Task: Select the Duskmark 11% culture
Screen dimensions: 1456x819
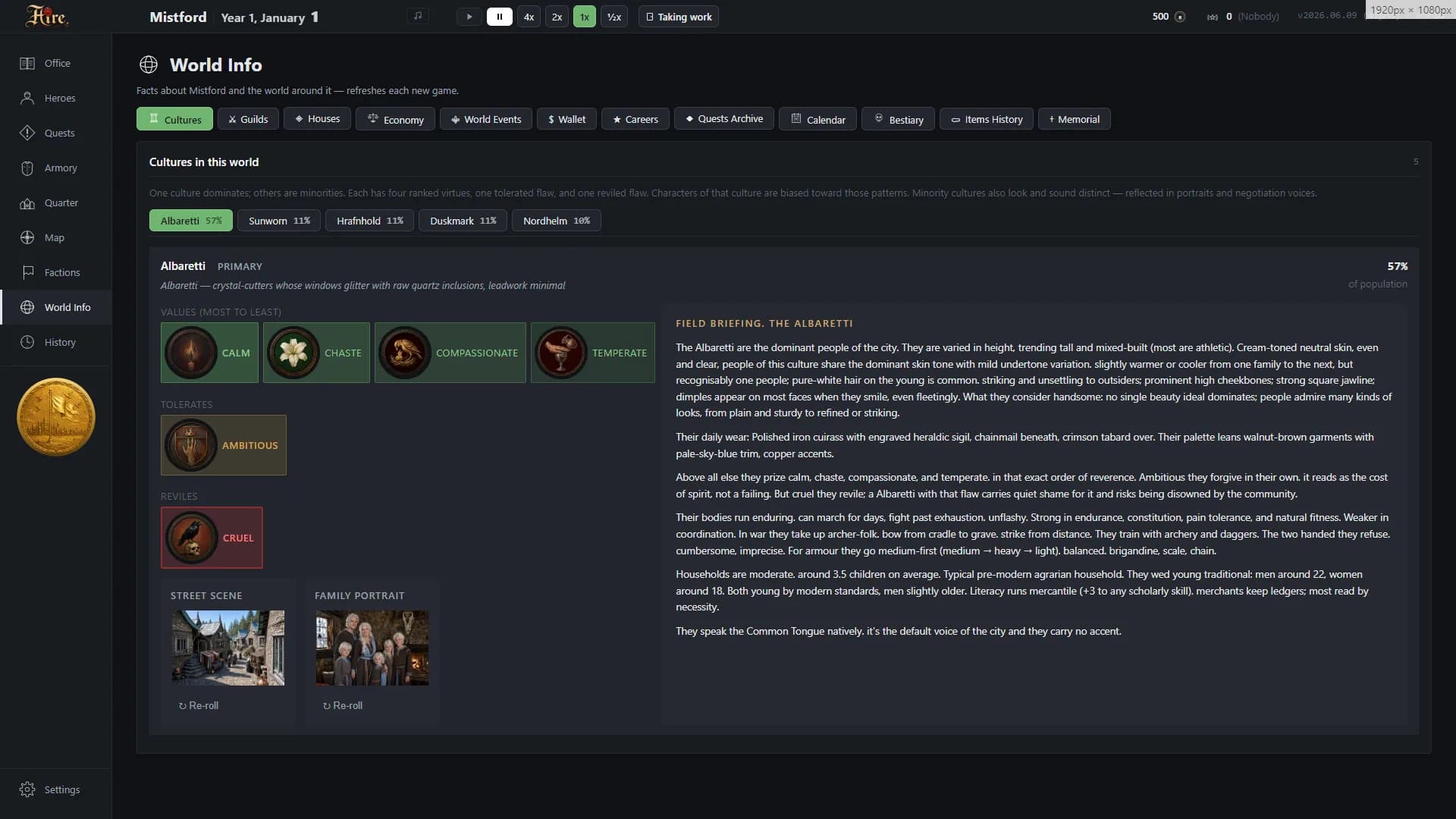Action: (463, 221)
